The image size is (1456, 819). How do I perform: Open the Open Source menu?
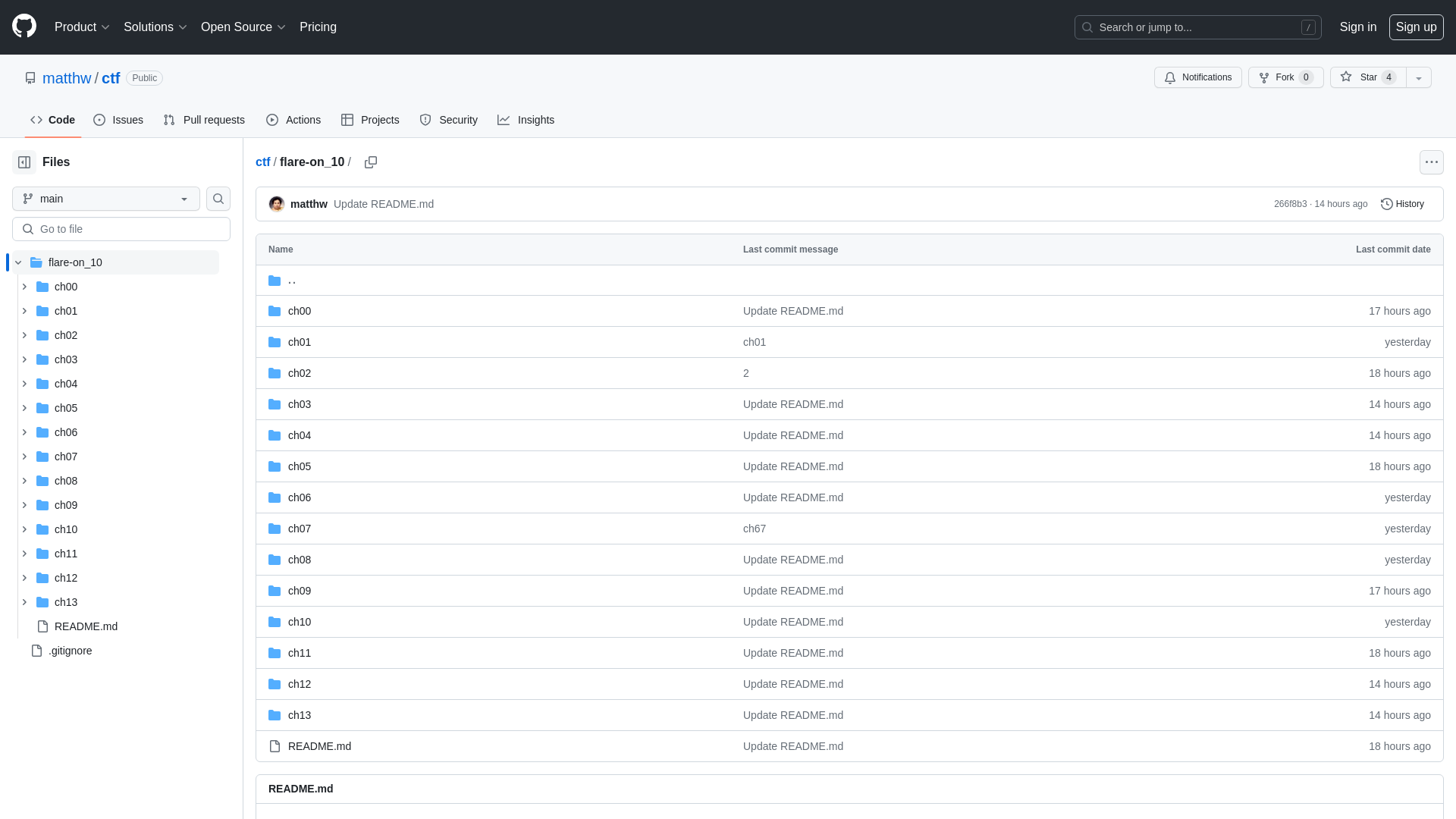[243, 27]
